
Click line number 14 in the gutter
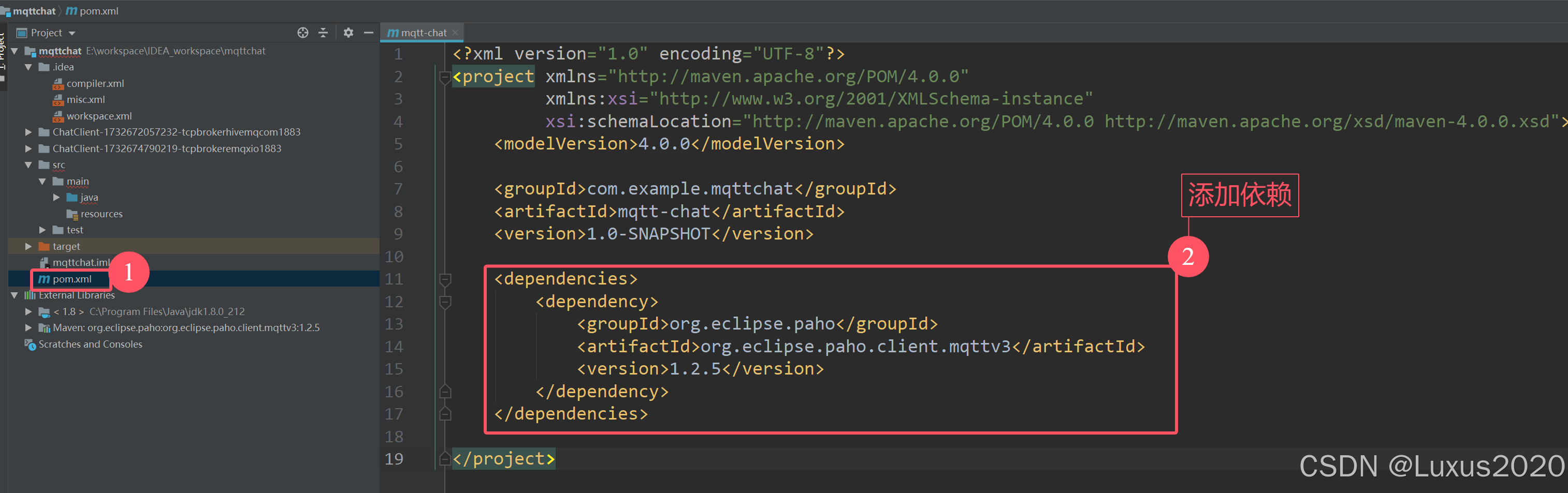pyautogui.click(x=395, y=347)
